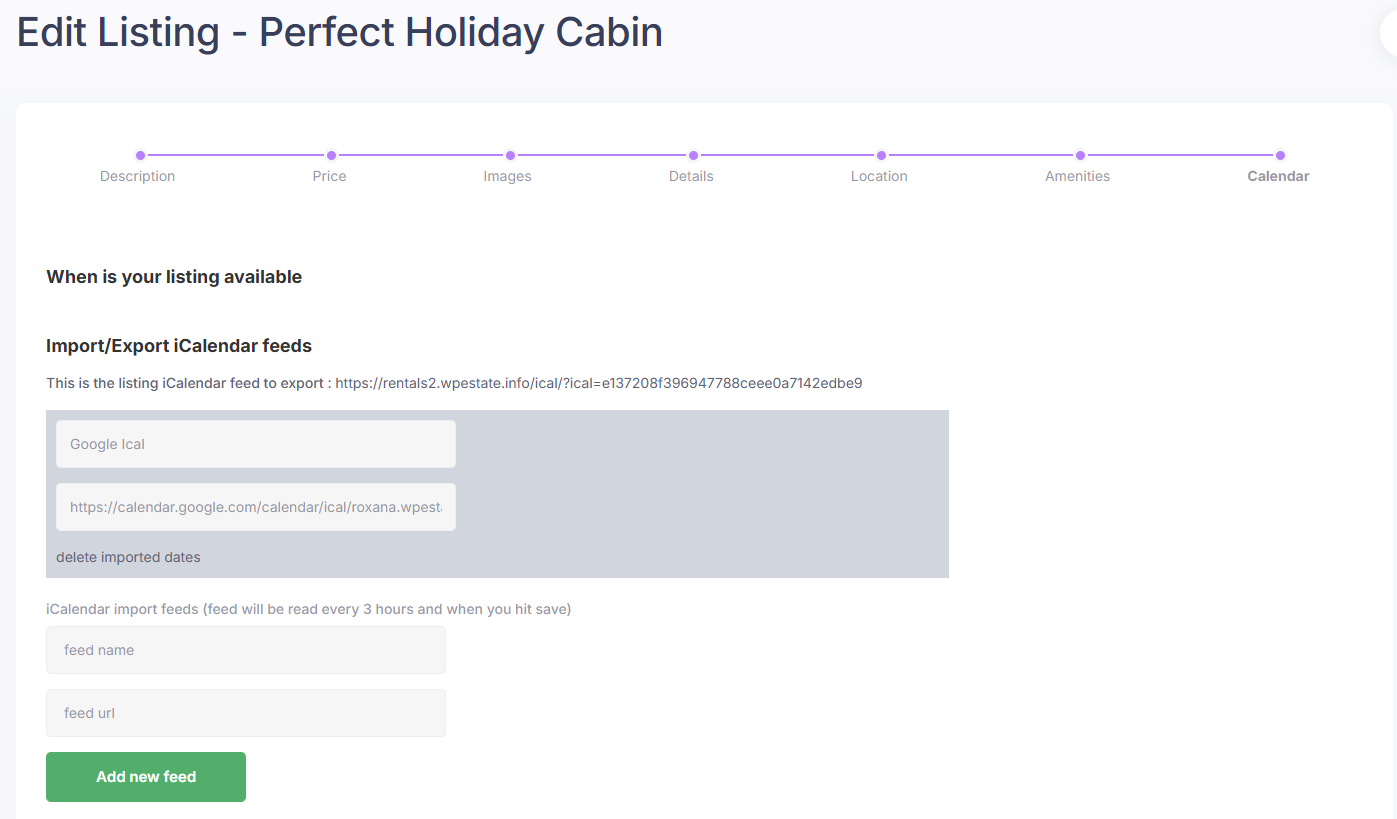Click the empty feed name field
Image resolution: width=1397 pixels, height=819 pixels.
tap(245, 650)
